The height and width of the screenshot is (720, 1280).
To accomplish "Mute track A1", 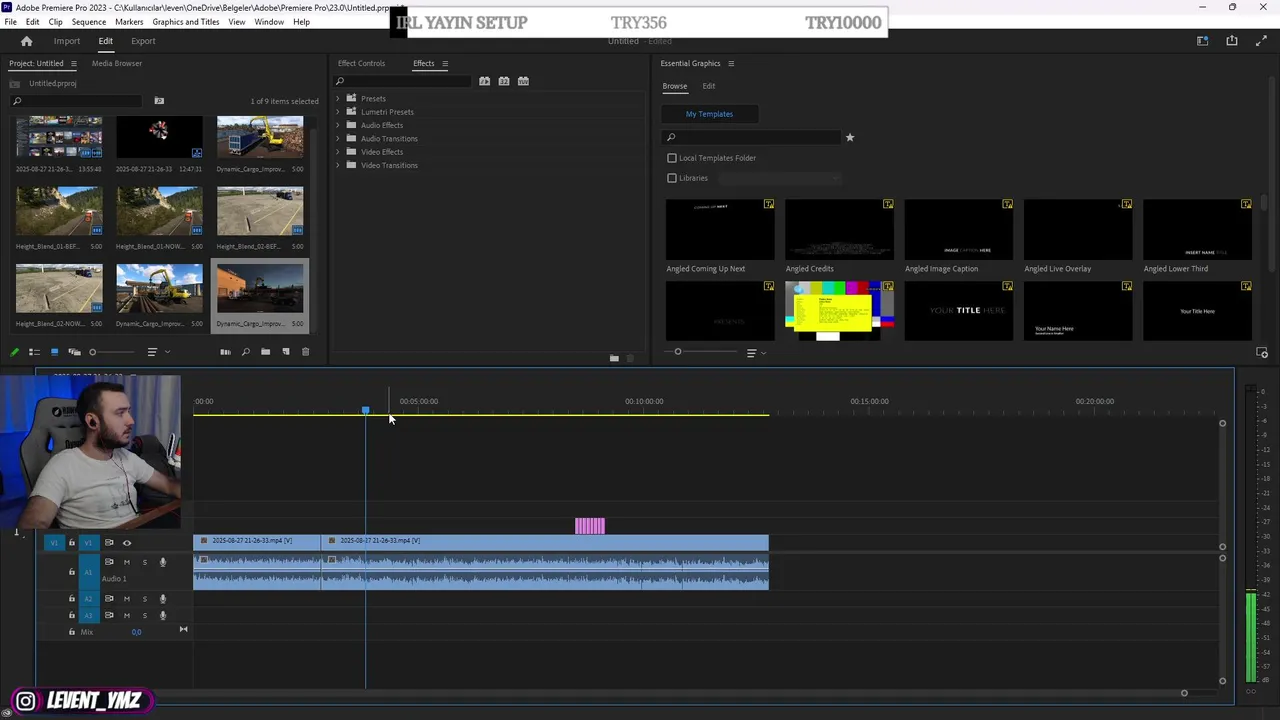I will 126,562.
